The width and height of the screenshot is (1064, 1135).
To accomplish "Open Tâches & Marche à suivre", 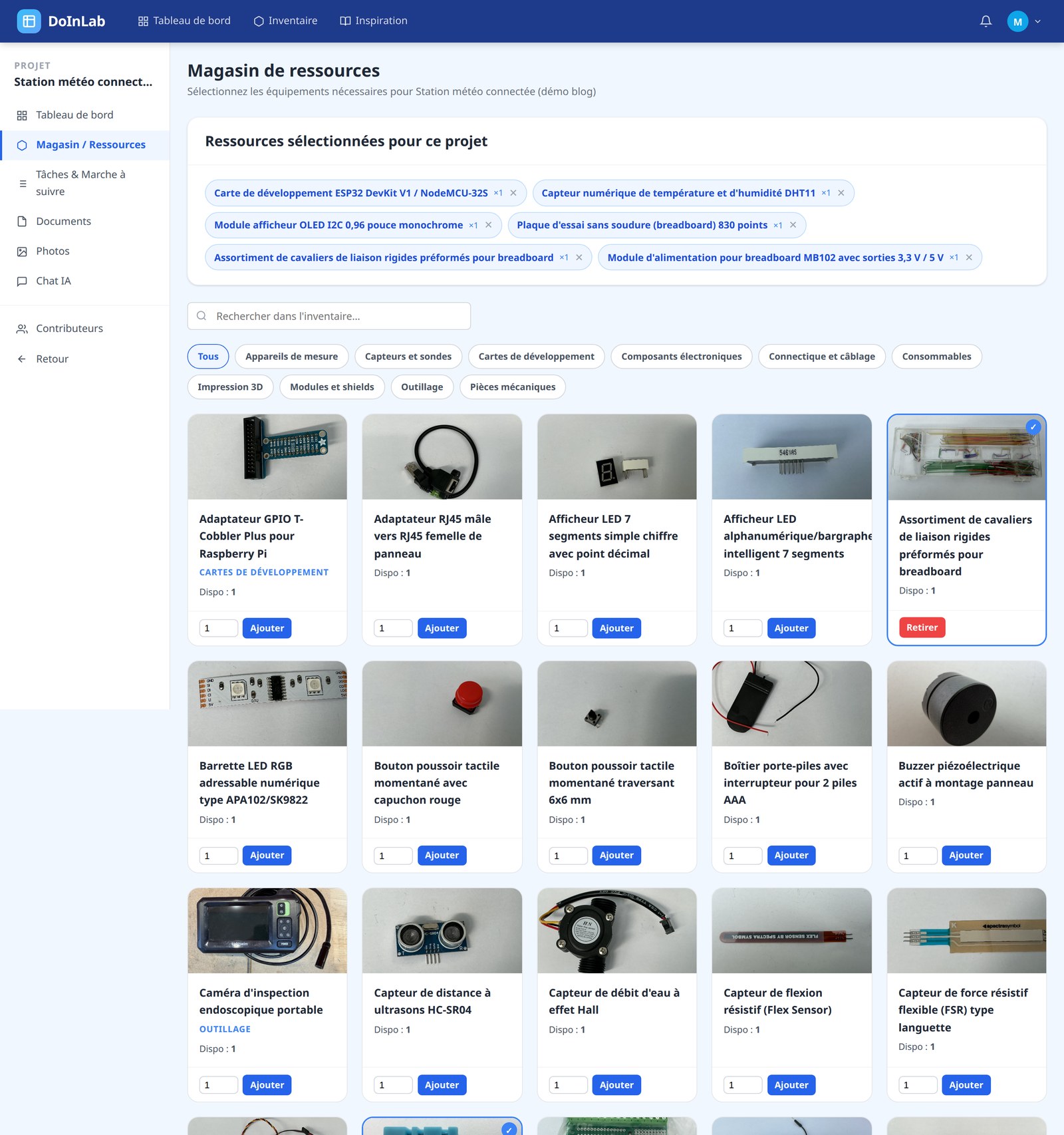I will tap(84, 183).
